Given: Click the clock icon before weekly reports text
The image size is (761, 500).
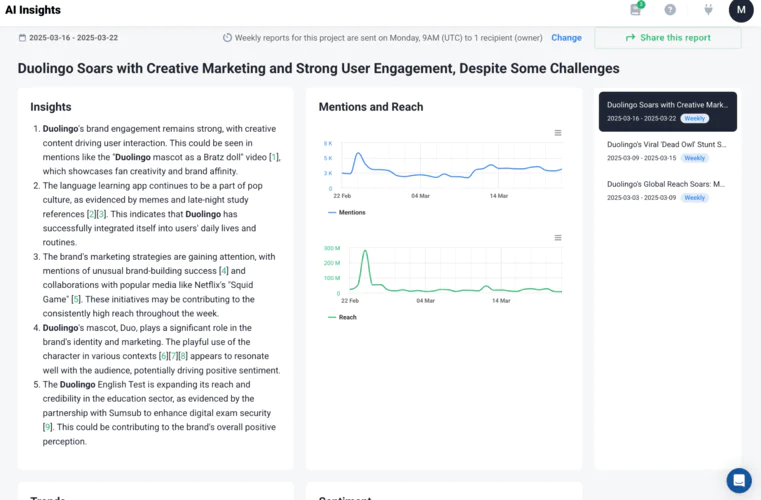Looking at the screenshot, I should (227, 37).
